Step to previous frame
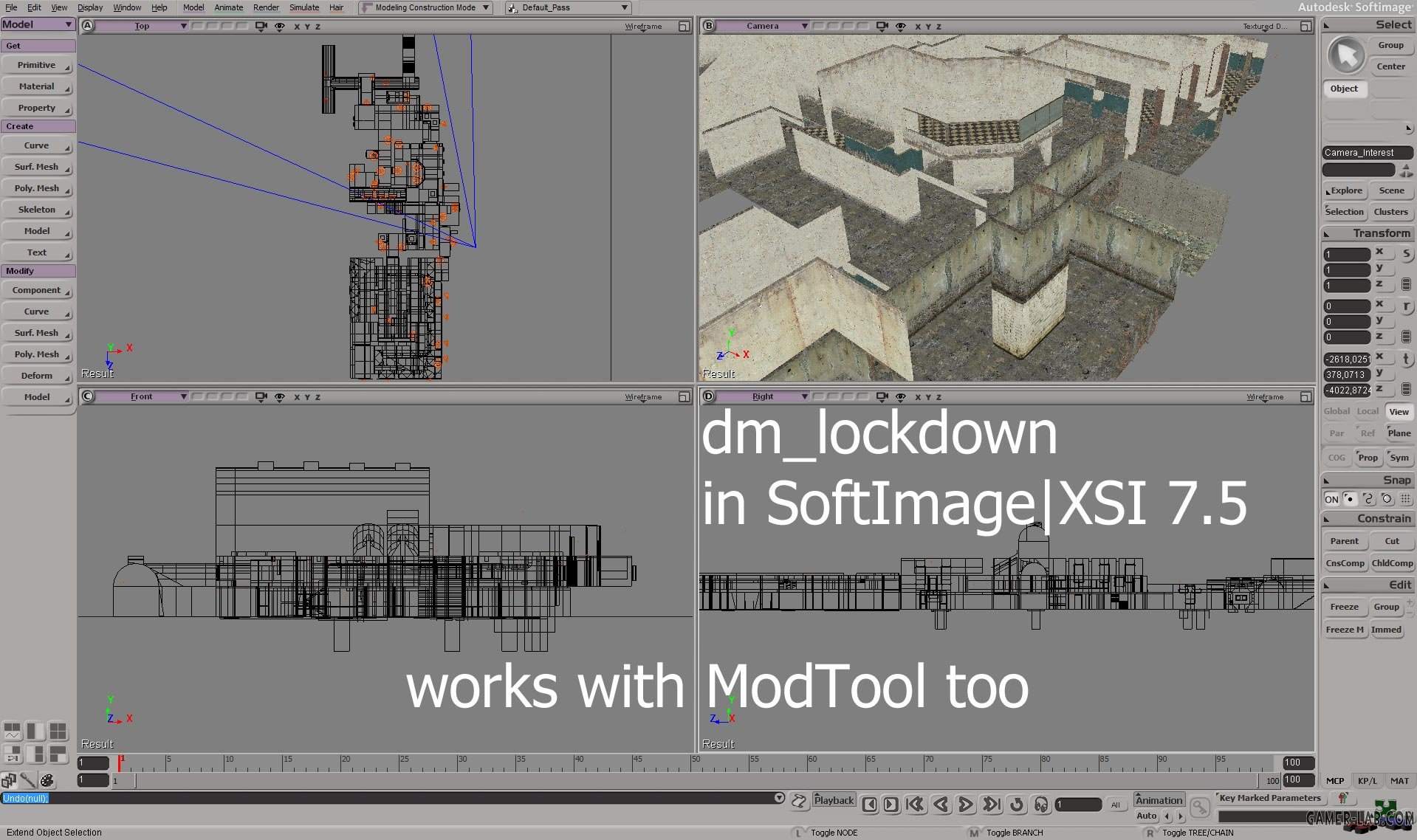 (x=870, y=805)
